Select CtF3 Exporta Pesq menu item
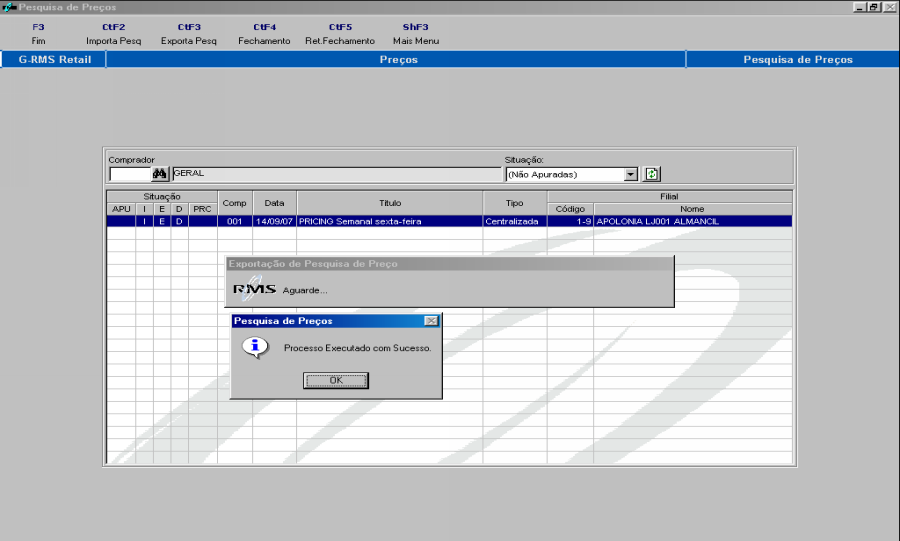This screenshot has height=541, width=900. point(189,34)
